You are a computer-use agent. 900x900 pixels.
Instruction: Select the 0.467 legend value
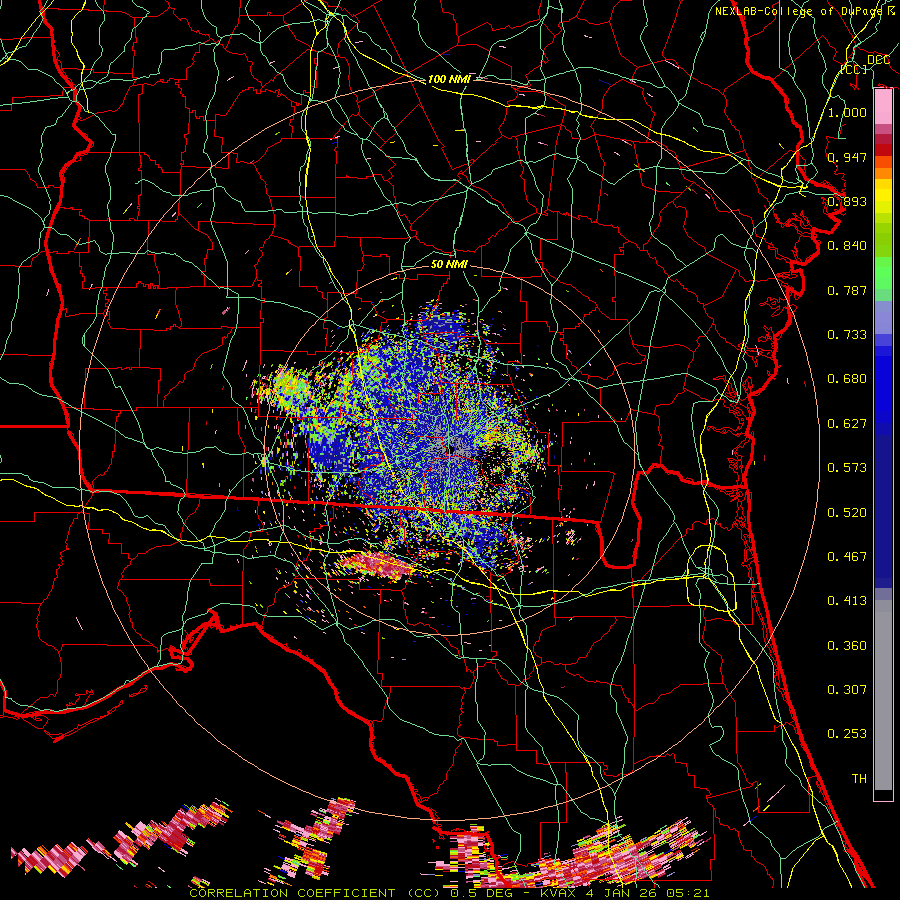pos(847,557)
